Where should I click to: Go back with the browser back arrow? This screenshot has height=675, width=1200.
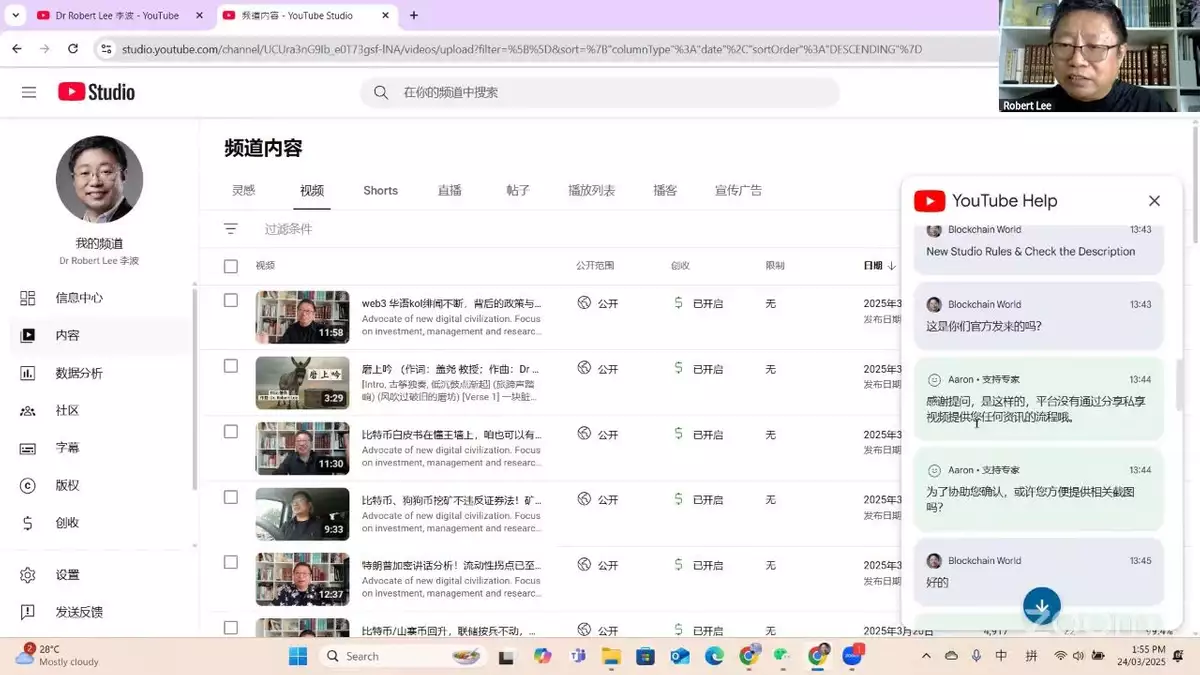pos(17,48)
